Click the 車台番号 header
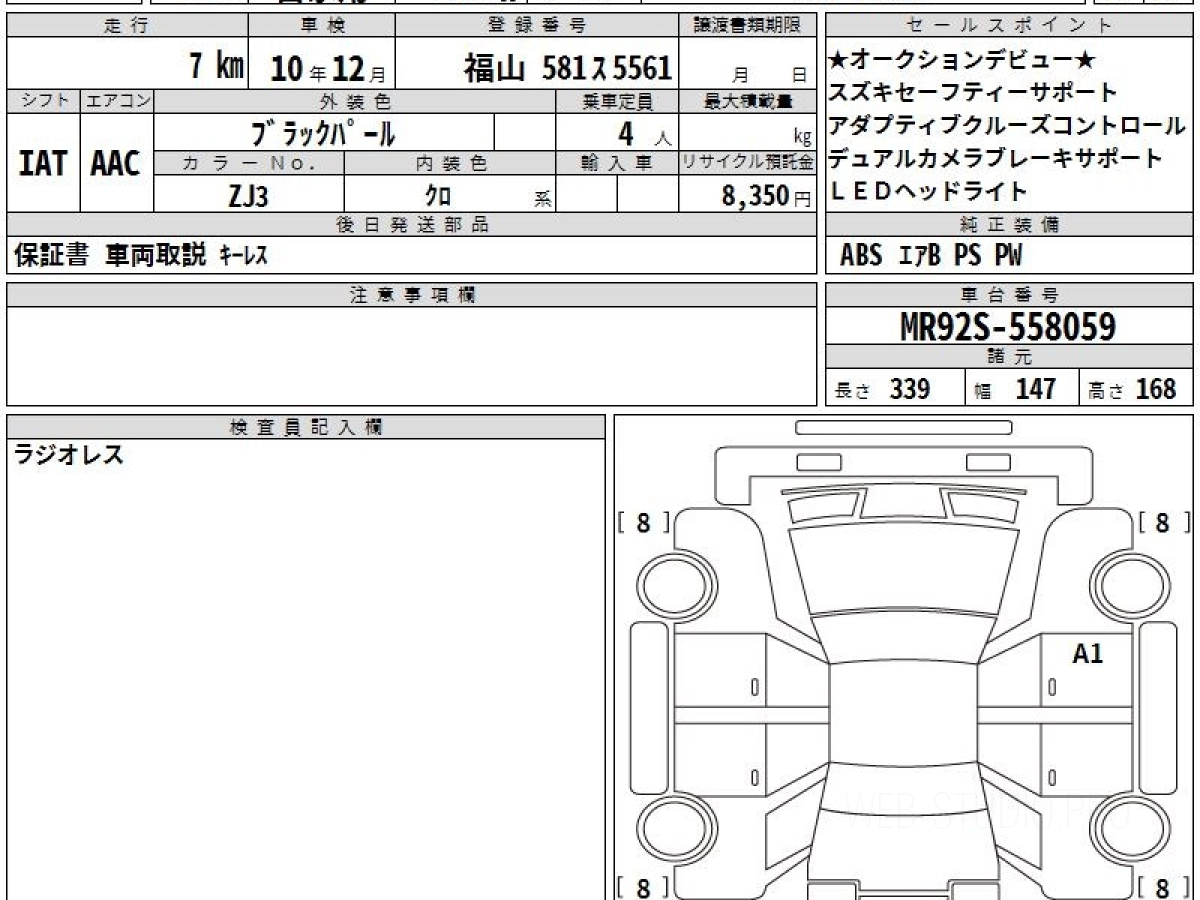Viewport: 1200px width, 900px height. (1009, 295)
